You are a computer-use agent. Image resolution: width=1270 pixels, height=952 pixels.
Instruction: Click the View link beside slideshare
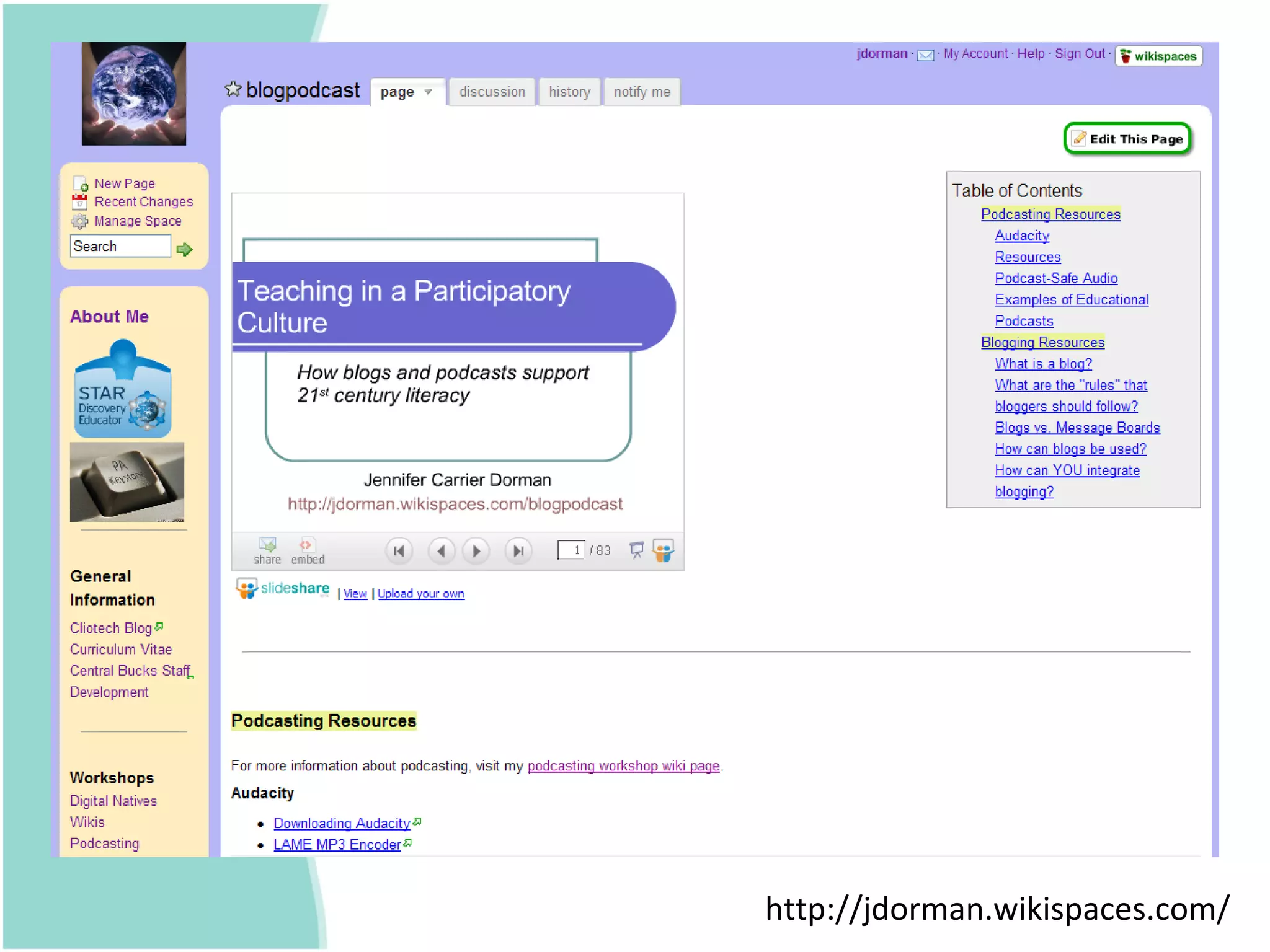(x=355, y=594)
